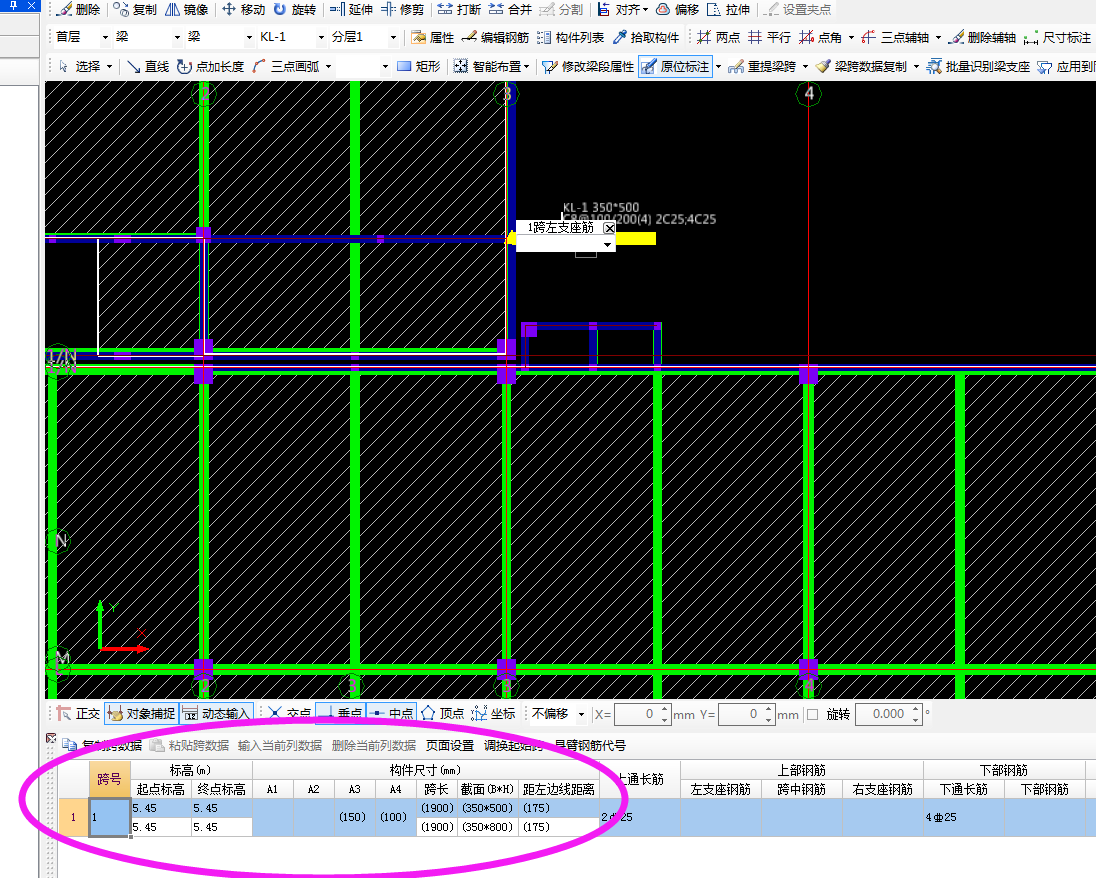Select the Move (移动) tool
Viewport: 1096px width, 878px height.
pos(243,10)
